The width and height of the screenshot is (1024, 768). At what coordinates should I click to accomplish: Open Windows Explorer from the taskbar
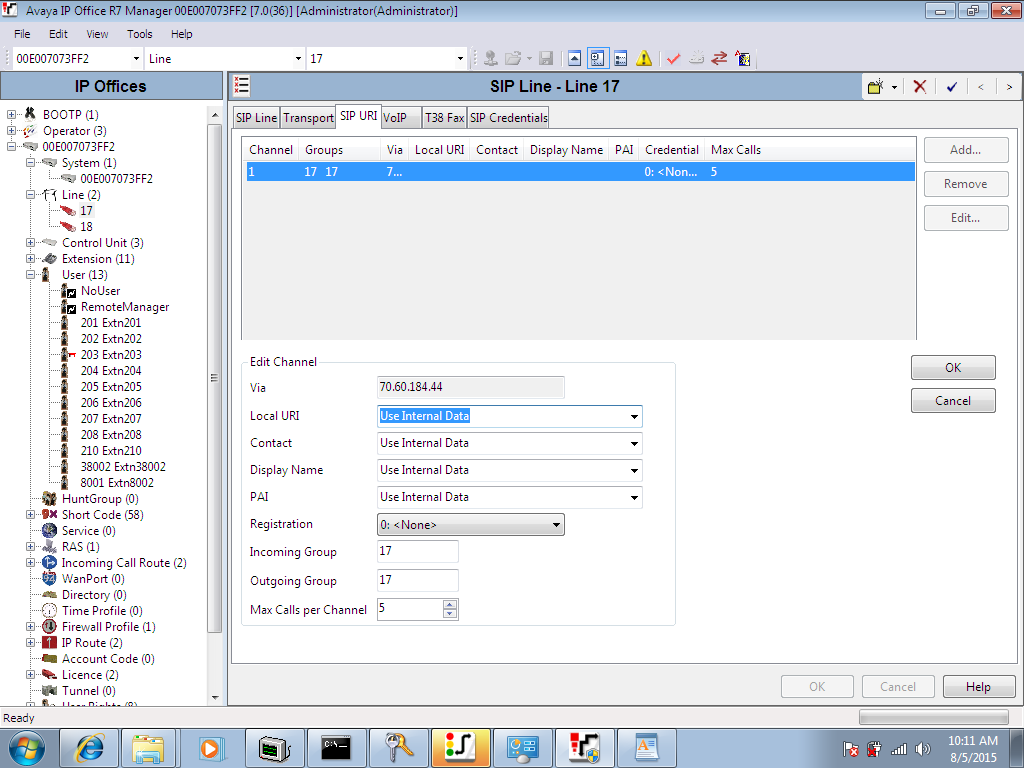click(148, 748)
